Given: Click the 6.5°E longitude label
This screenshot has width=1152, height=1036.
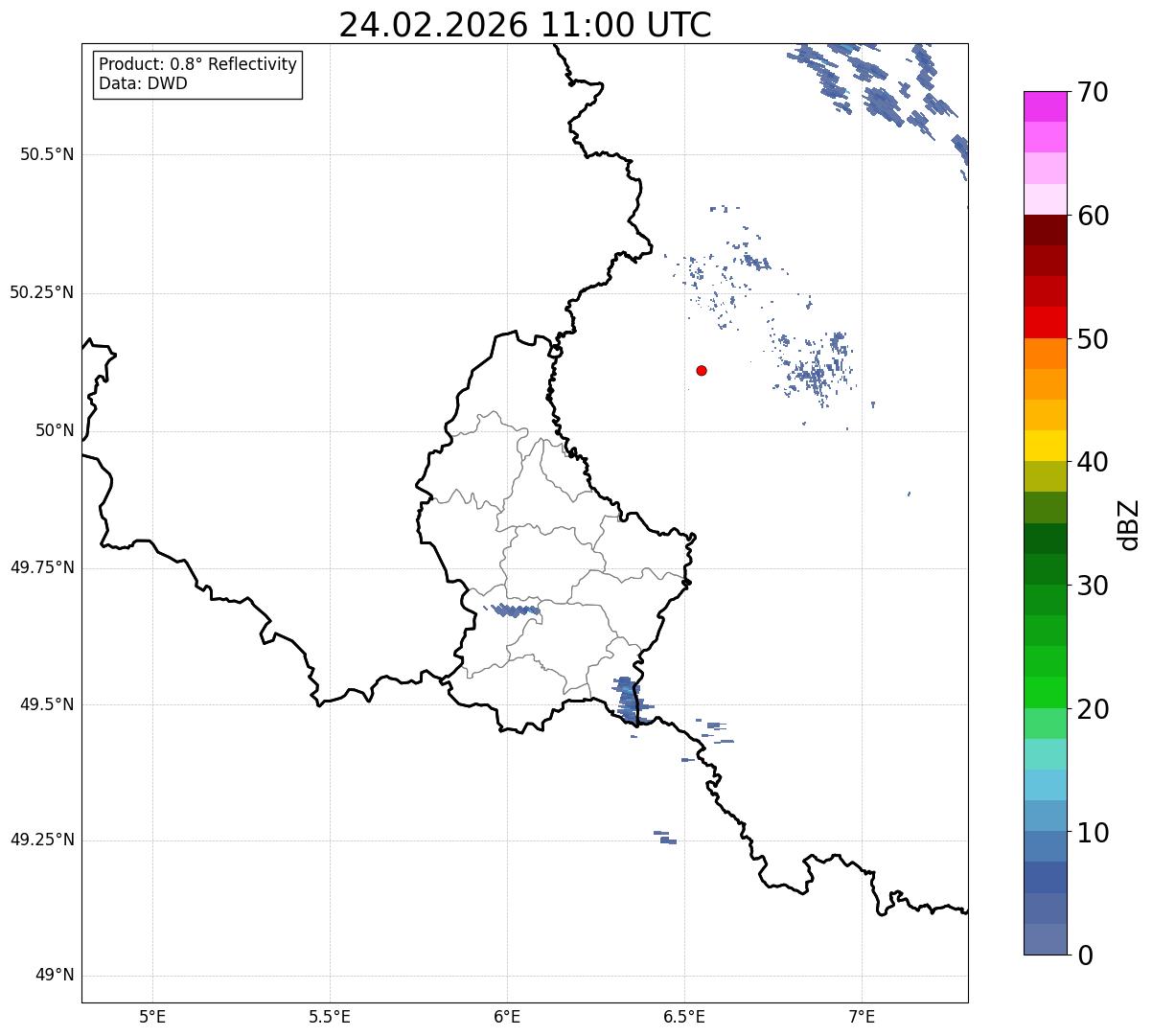Looking at the screenshot, I should click(x=684, y=1016).
